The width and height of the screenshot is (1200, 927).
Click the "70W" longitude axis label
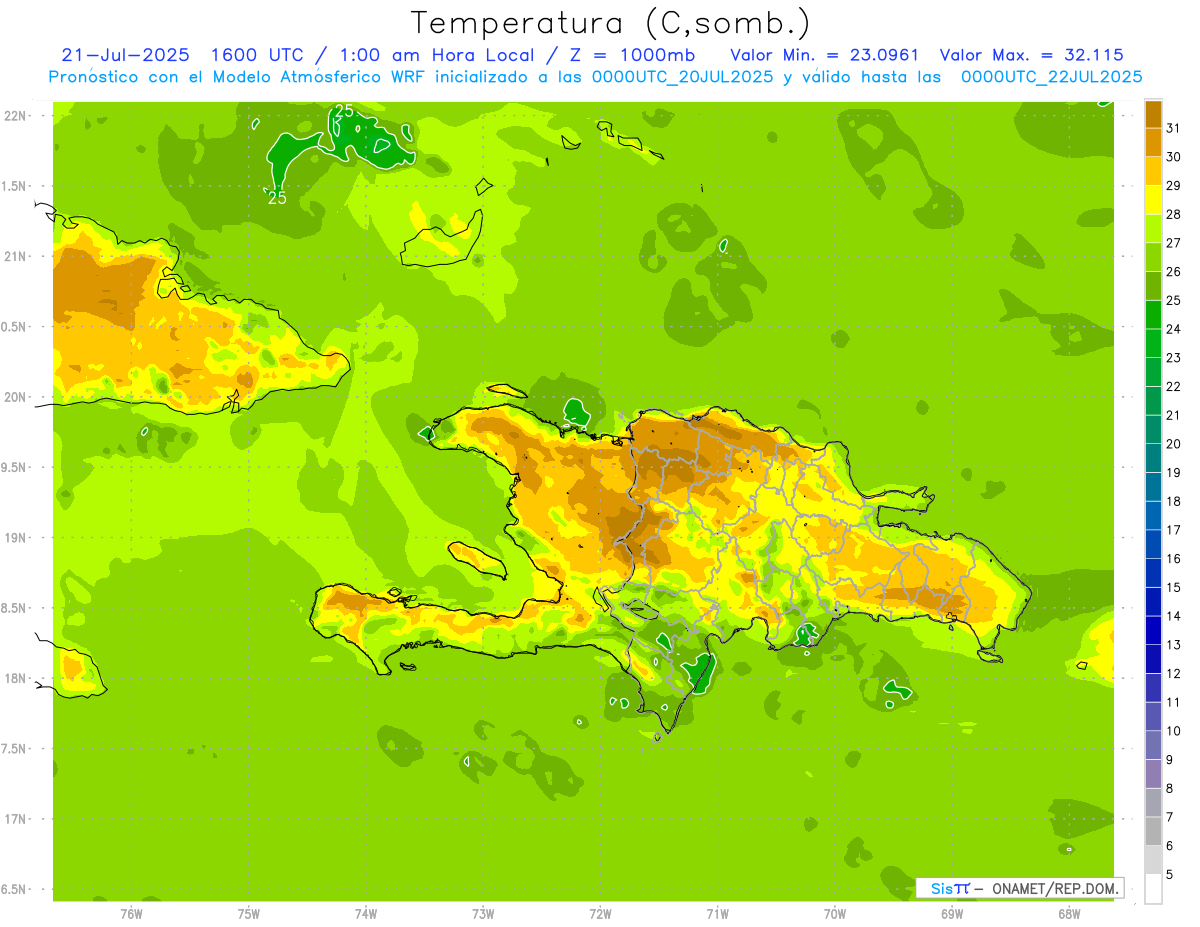(x=835, y=913)
